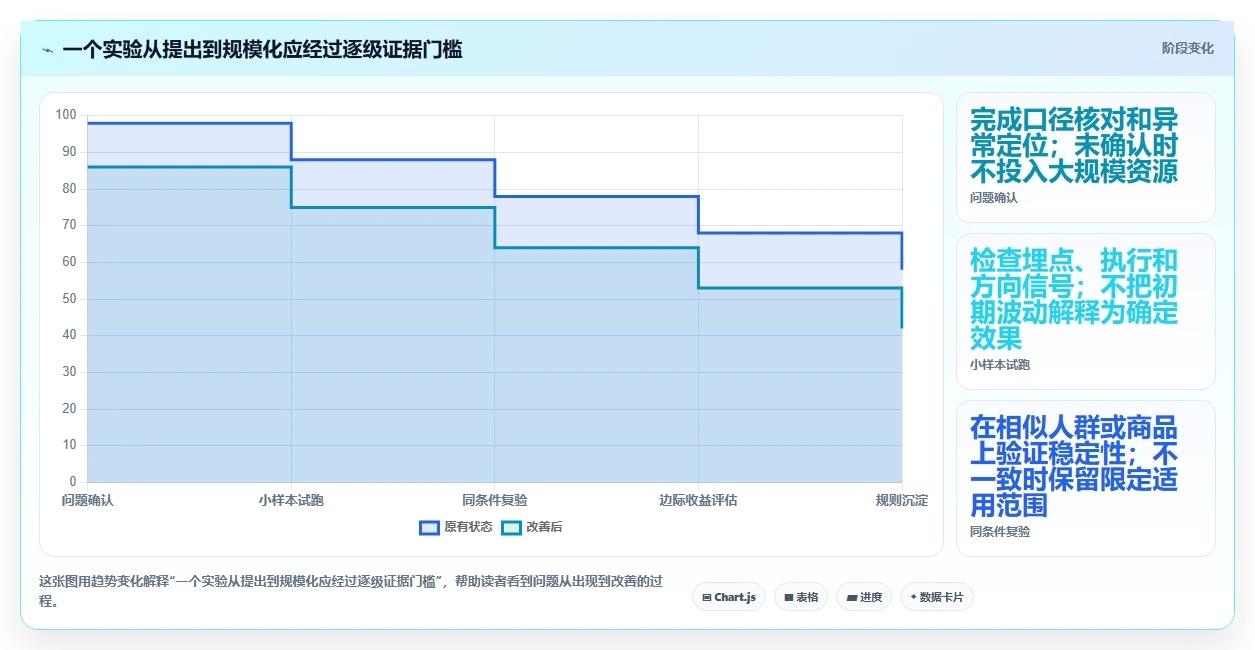Click the 问题确认 x-axis label
The height and width of the screenshot is (650, 1255).
(x=88, y=500)
